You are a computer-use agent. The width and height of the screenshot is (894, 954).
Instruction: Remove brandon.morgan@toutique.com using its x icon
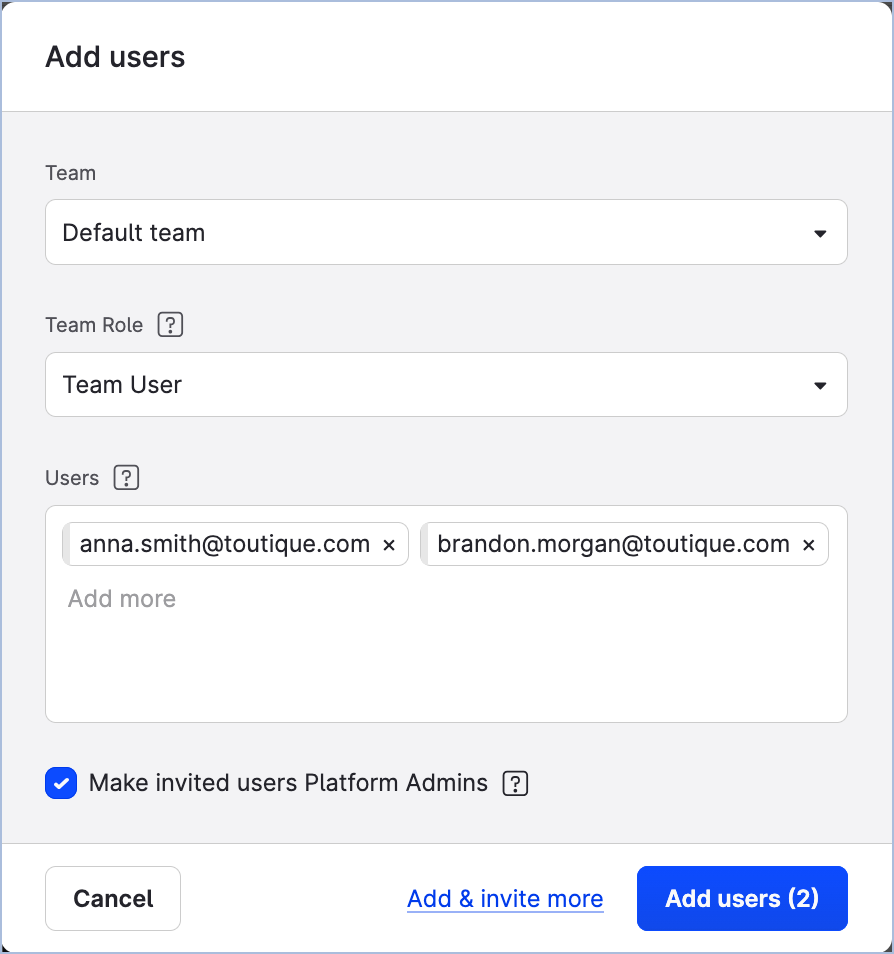[x=808, y=544]
